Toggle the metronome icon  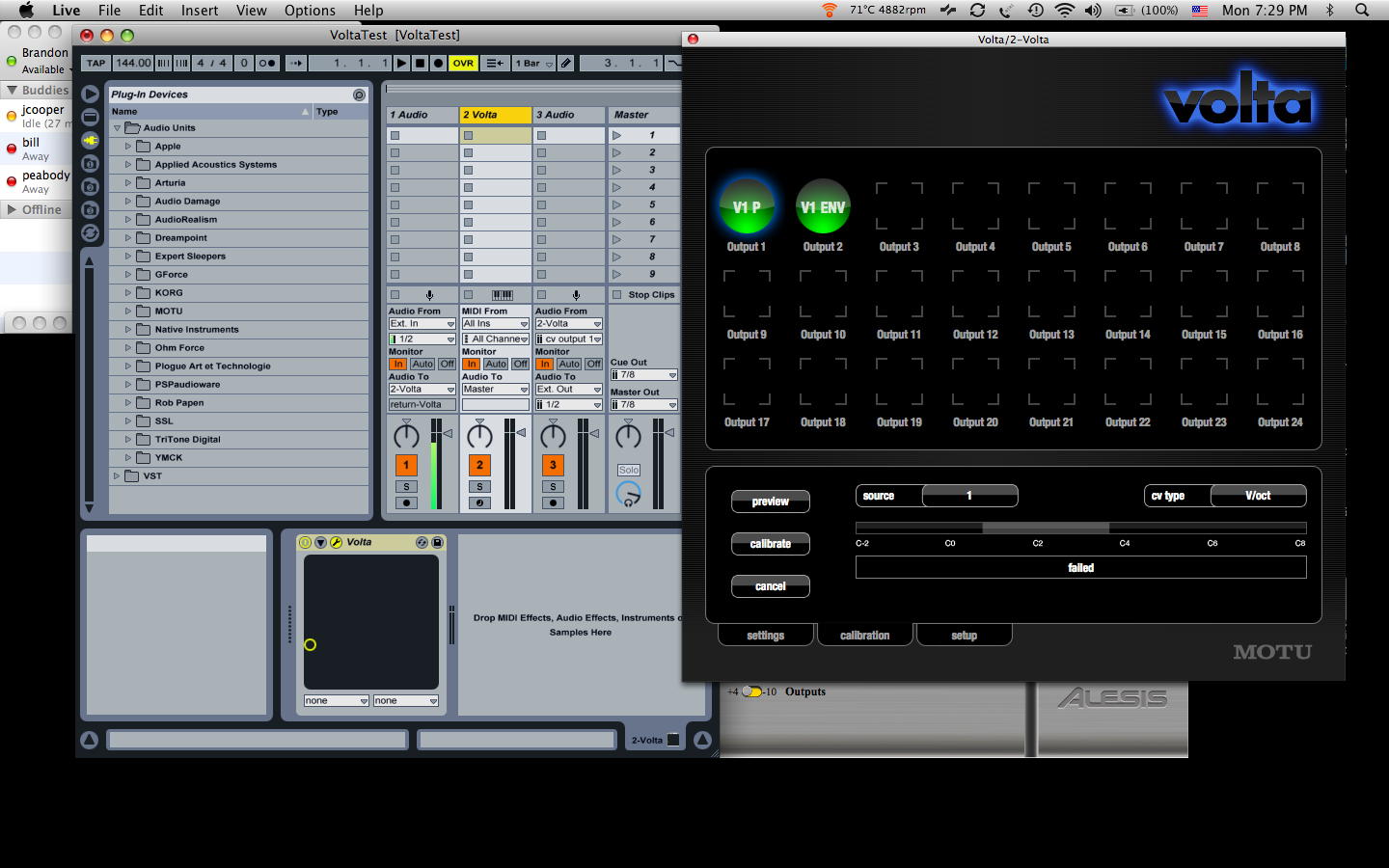[267, 63]
